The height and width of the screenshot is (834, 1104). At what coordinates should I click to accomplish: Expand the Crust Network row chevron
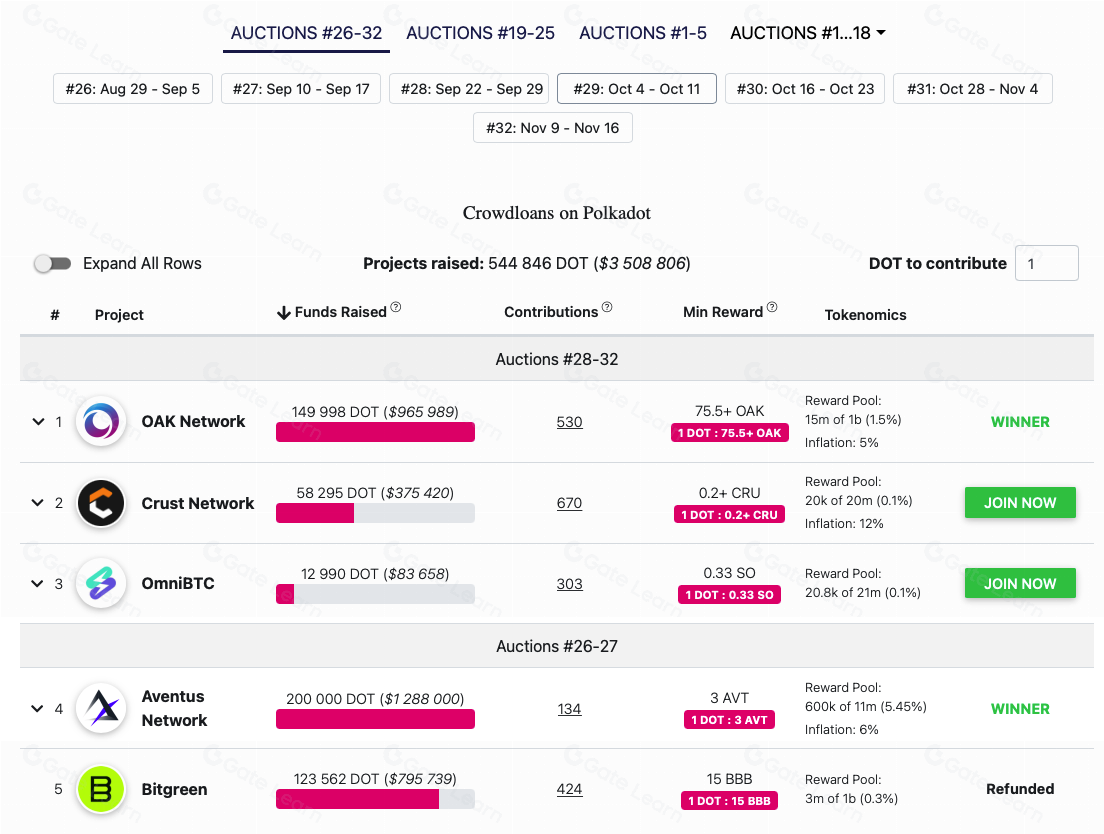[x=38, y=503]
